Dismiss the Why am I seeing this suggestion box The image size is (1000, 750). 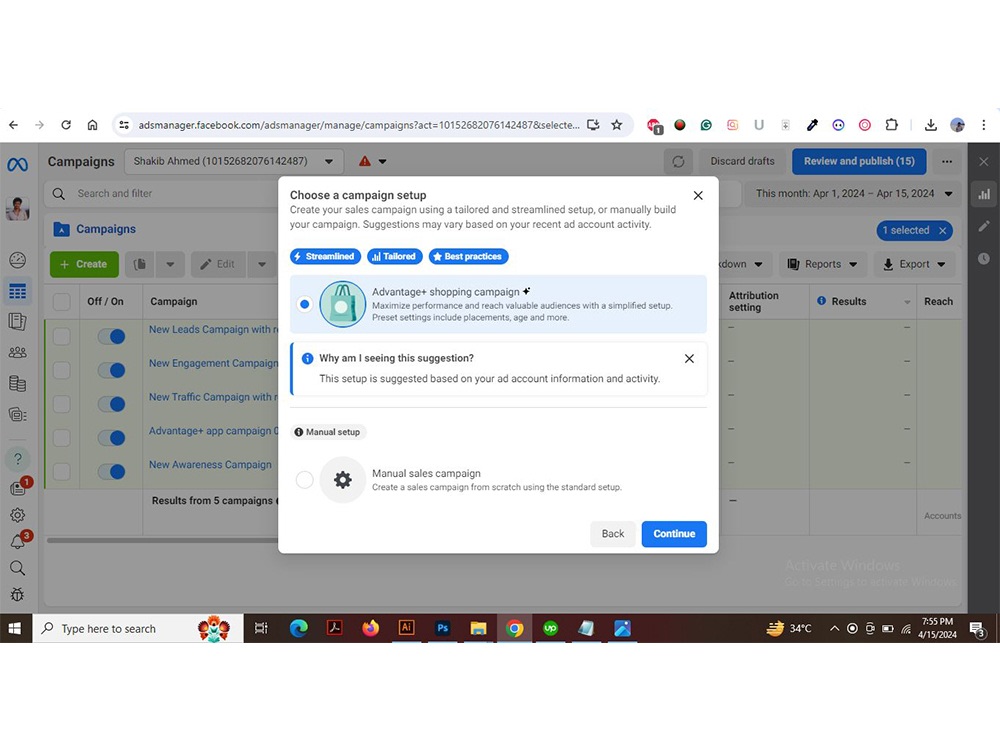pos(689,358)
